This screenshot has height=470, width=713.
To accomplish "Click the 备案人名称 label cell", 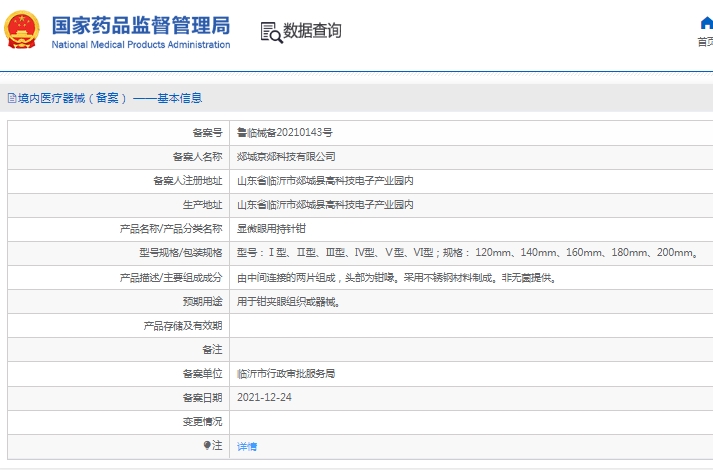I will coord(119,157).
